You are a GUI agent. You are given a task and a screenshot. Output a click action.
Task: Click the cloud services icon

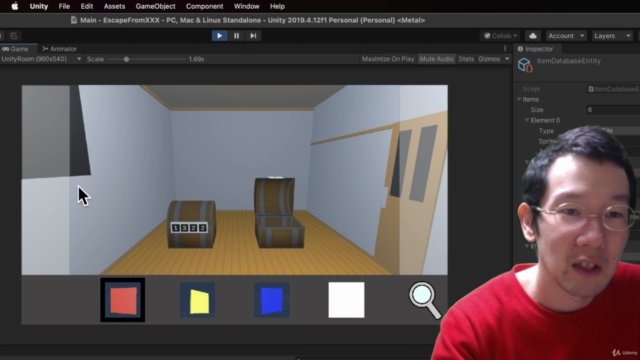point(533,36)
